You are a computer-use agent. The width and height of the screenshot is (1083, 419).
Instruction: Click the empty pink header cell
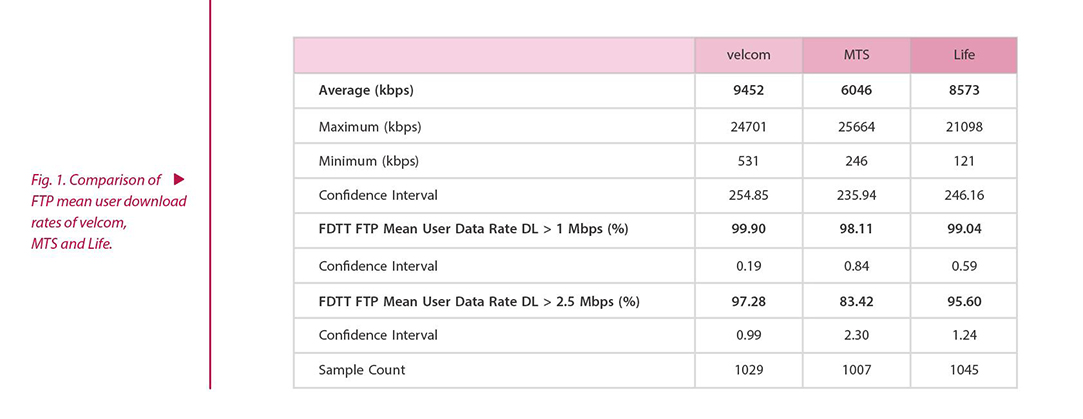(494, 55)
